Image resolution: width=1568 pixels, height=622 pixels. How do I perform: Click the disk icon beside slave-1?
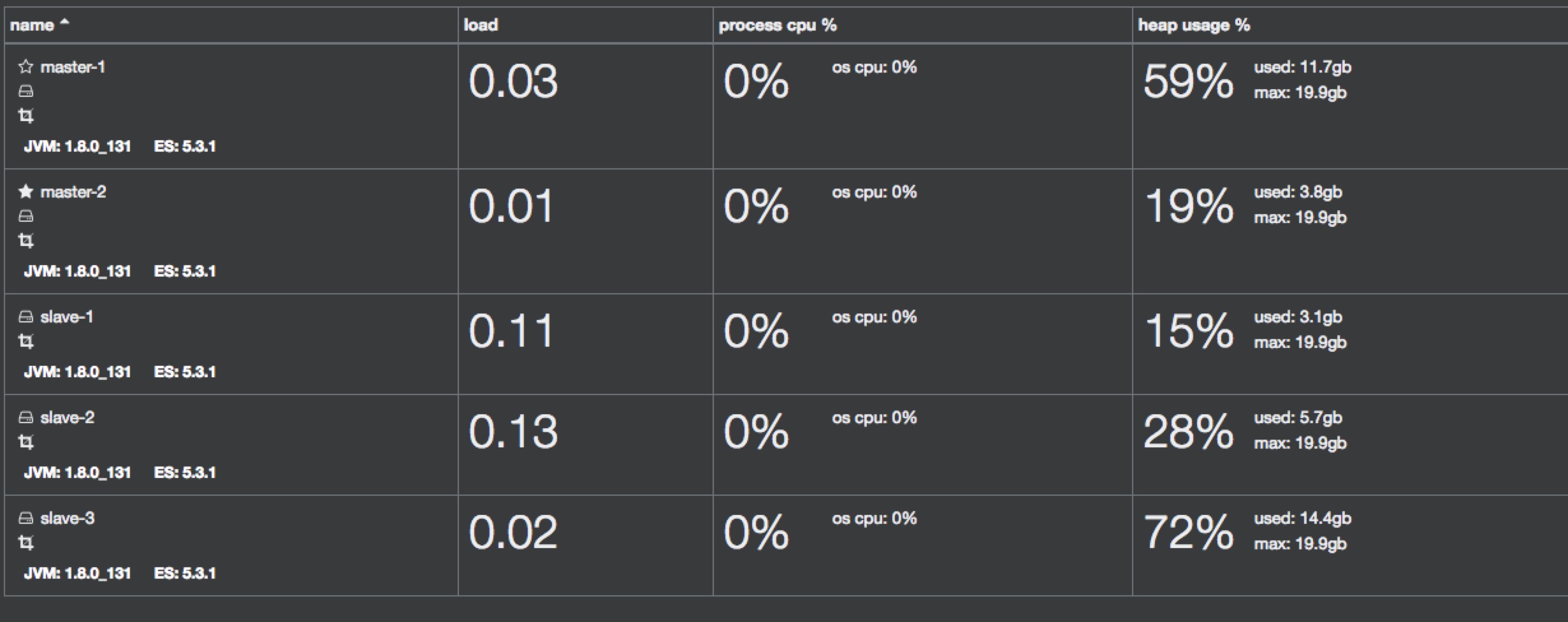(25, 317)
